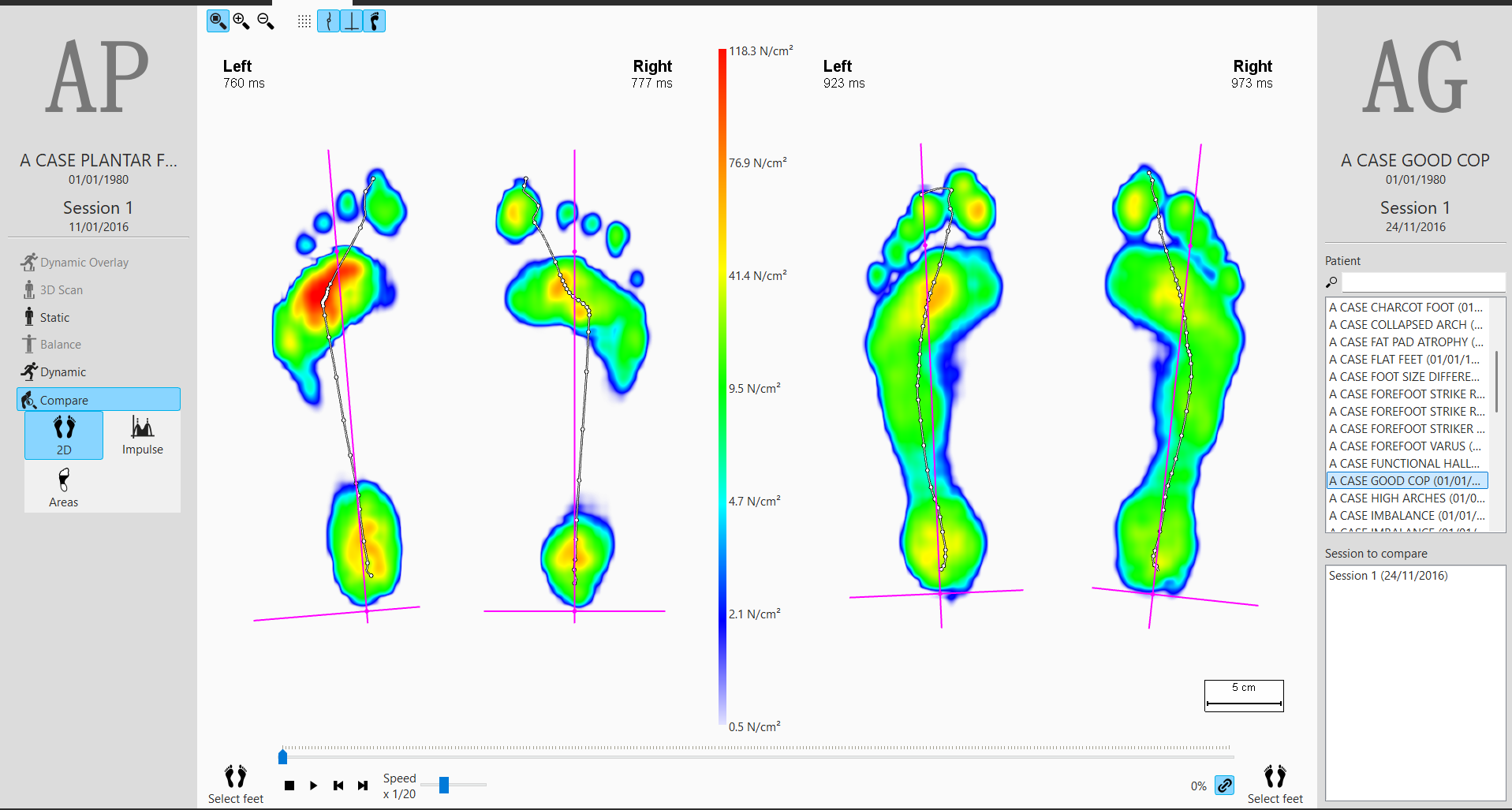Click the zoom in magnifier
The height and width of the screenshot is (810, 1512).
tap(241, 21)
